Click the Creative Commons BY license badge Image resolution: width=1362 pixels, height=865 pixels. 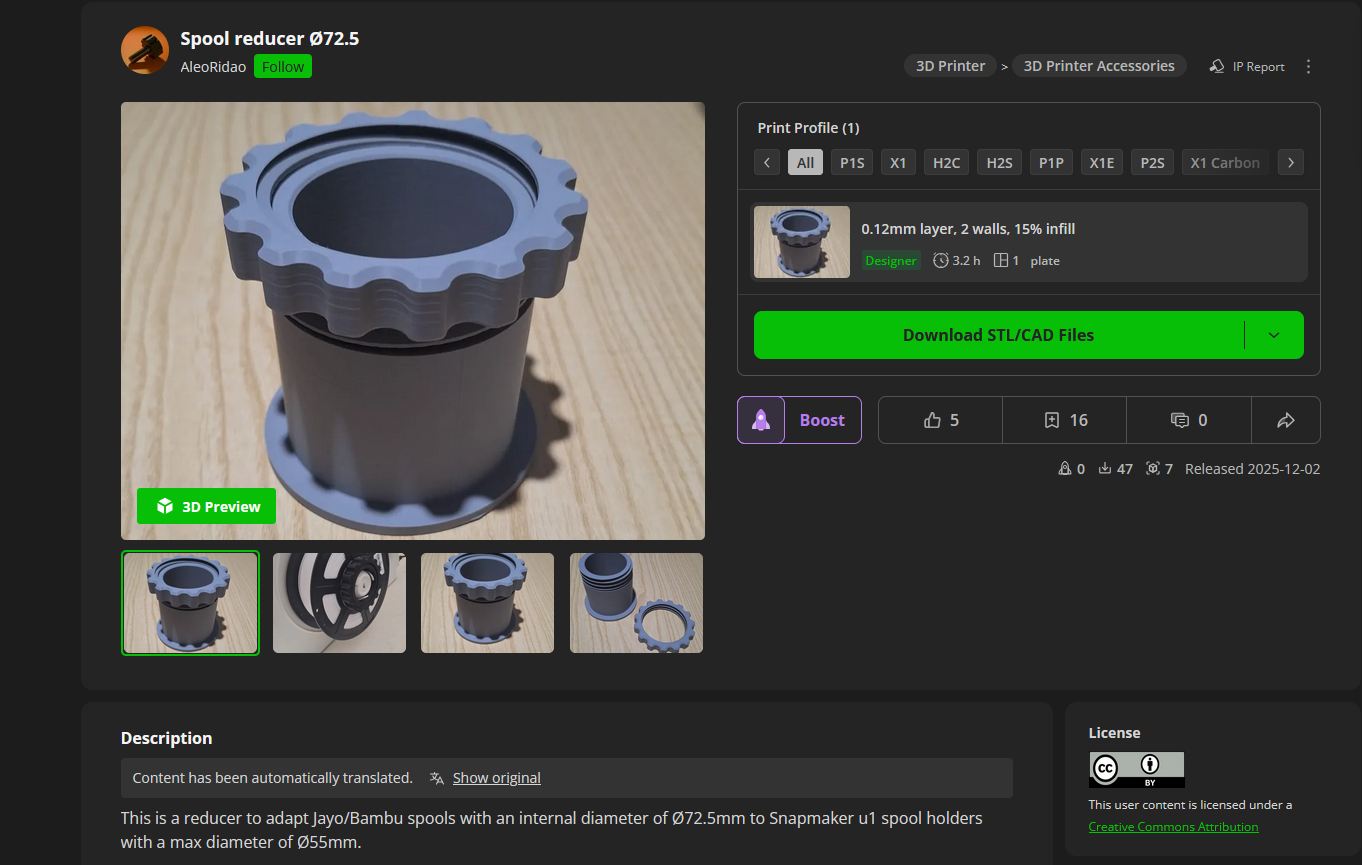[x=1136, y=770]
